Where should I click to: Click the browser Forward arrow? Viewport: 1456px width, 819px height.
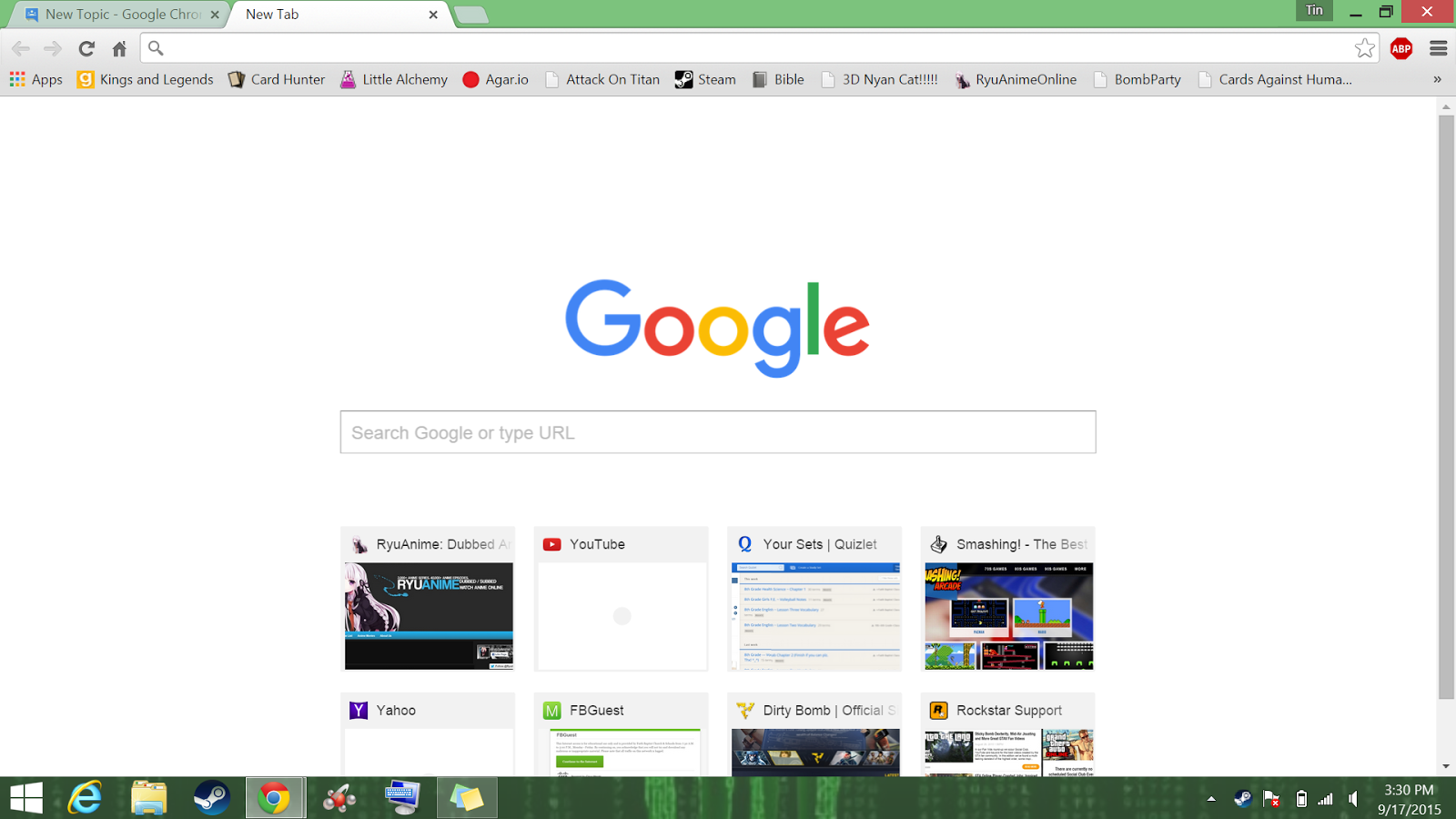(x=53, y=48)
